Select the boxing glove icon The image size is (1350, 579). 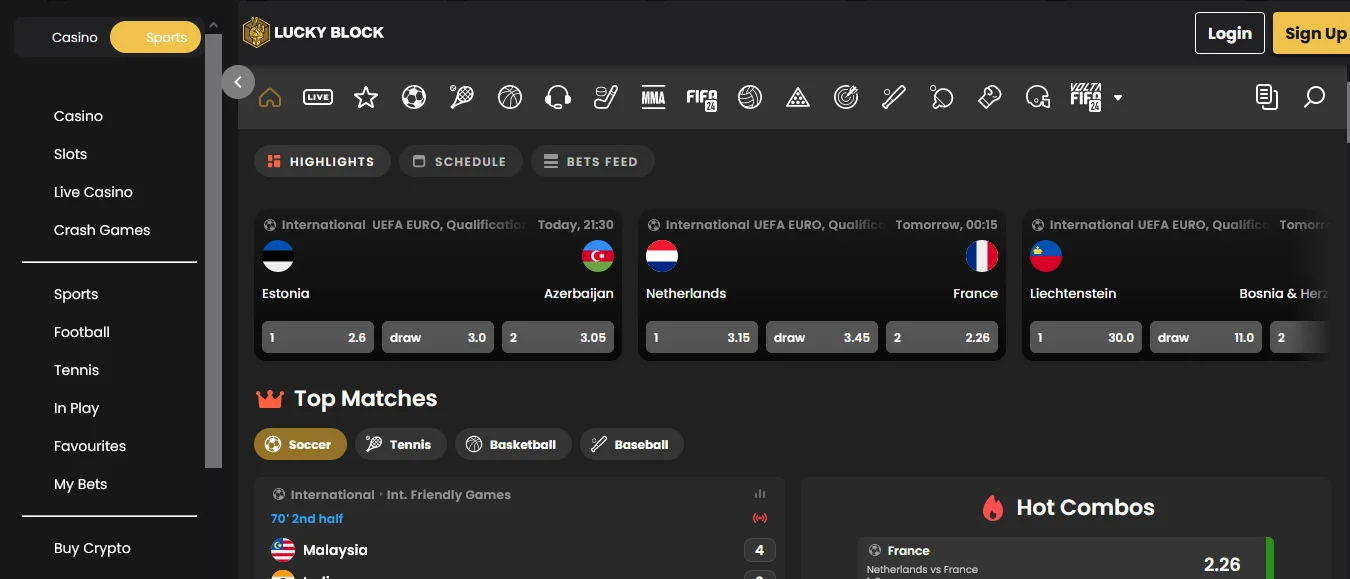pos(990,97)
